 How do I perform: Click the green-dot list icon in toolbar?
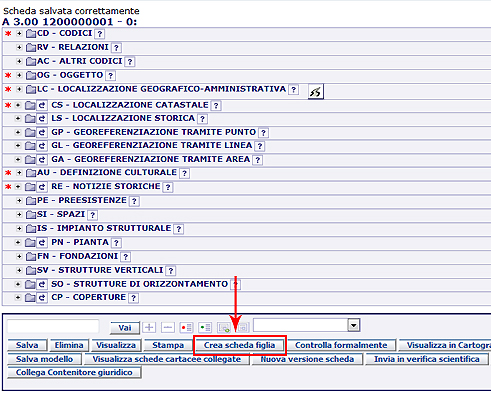205,327
